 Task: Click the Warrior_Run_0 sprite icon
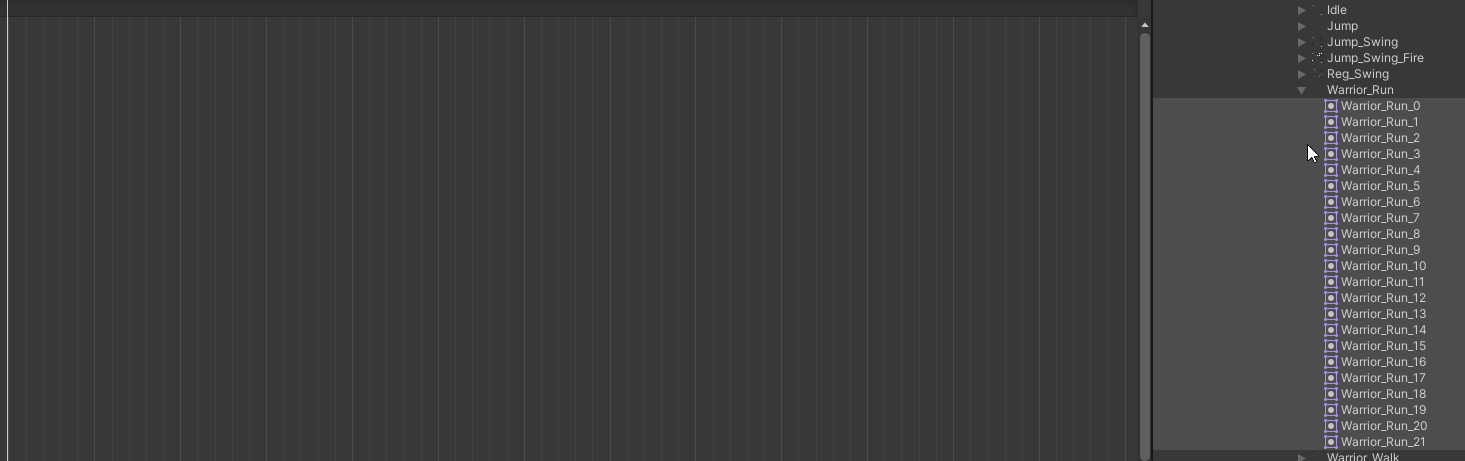(1331, 106)
